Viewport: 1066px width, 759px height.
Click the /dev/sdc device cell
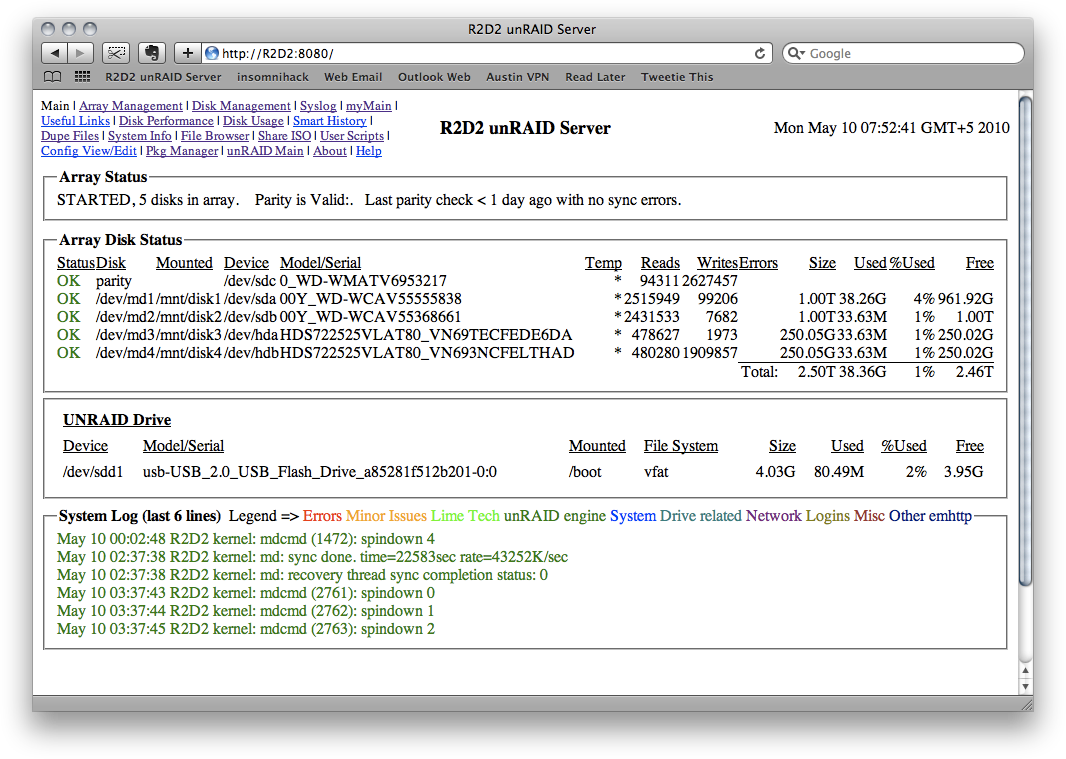point(250,281)
